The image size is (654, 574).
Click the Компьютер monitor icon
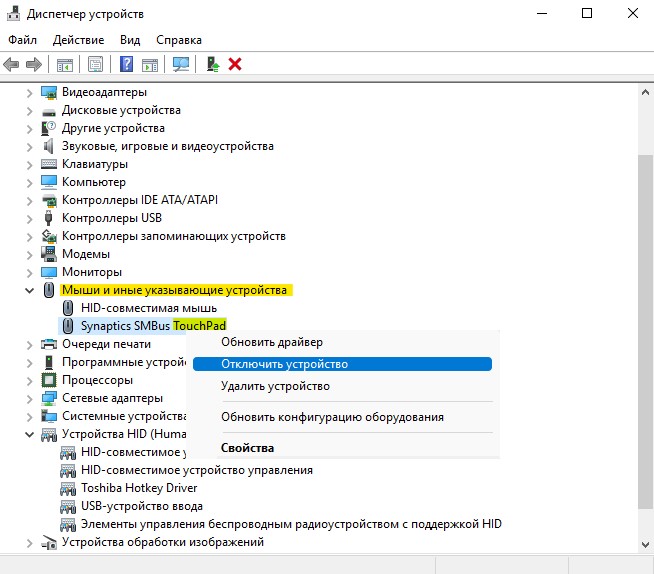pos(49,182)
